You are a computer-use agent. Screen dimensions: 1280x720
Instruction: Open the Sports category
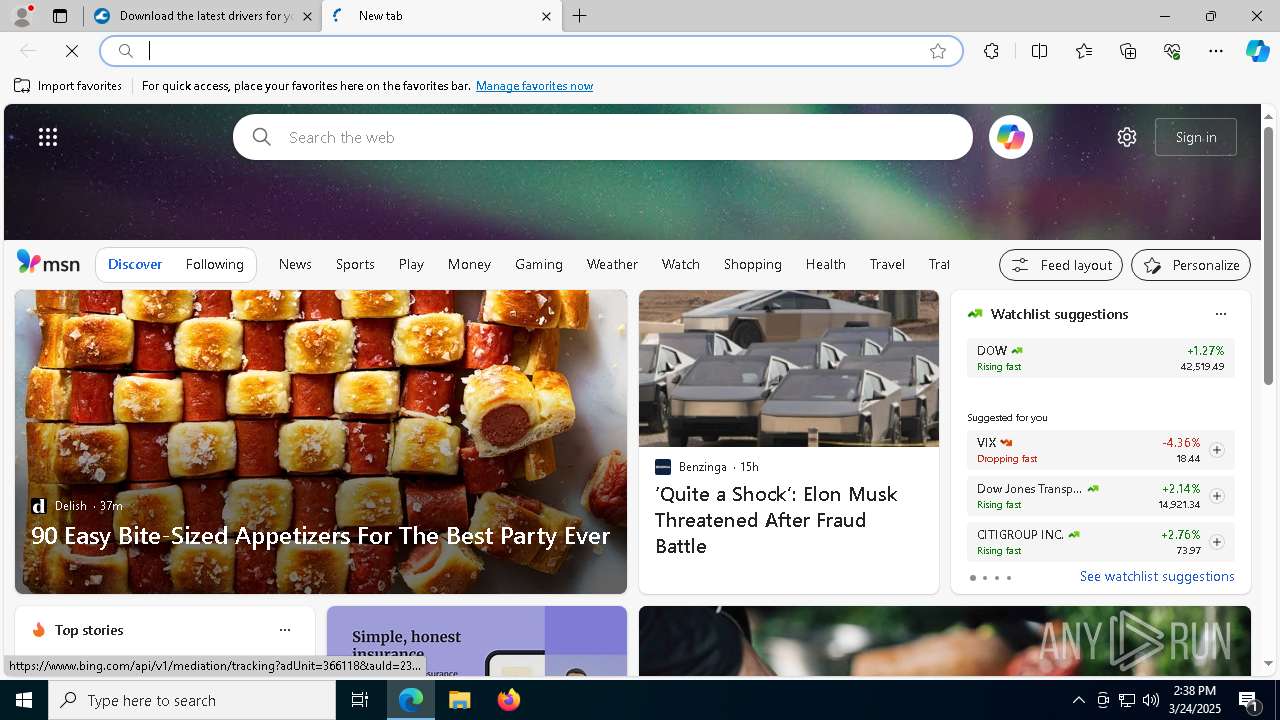(355, 264)
